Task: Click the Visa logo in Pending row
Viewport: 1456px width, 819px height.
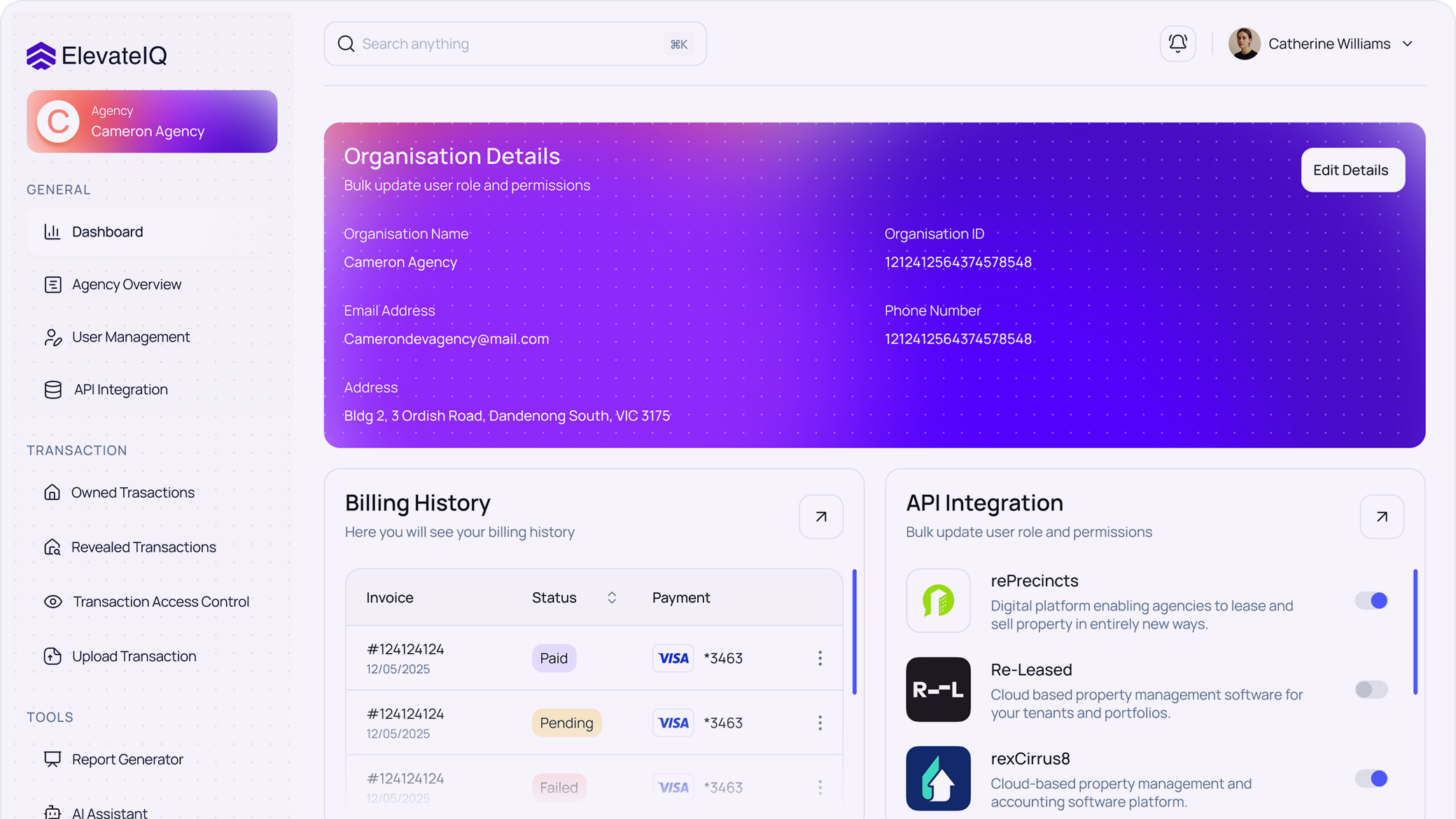Action: click(673, 722)
